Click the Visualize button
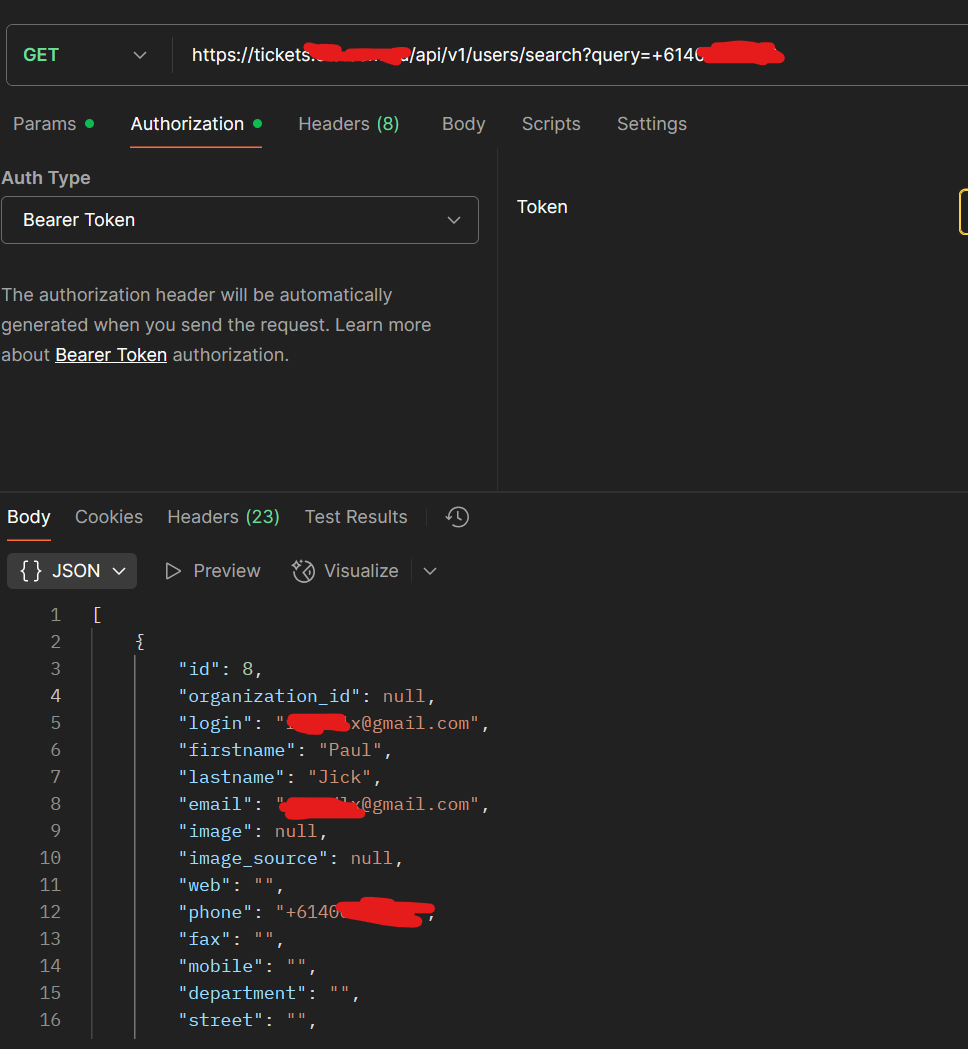This screenshot has width=968, height=1049. pyautogui.click(x=345, y=571)
